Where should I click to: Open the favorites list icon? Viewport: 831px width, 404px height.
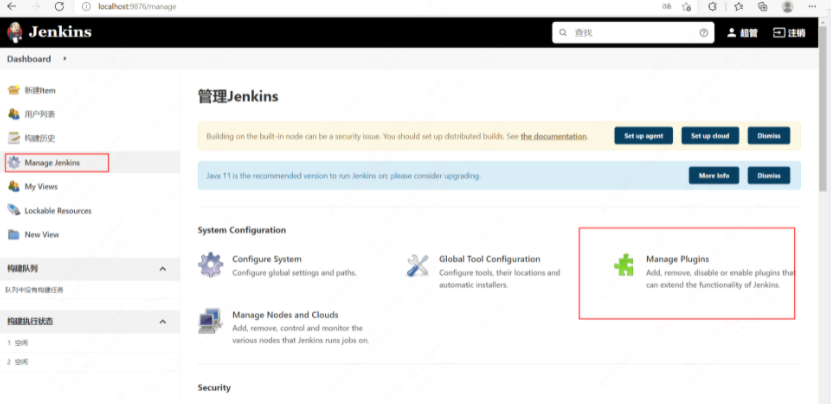pyautogui.click(x=739, y=6)
